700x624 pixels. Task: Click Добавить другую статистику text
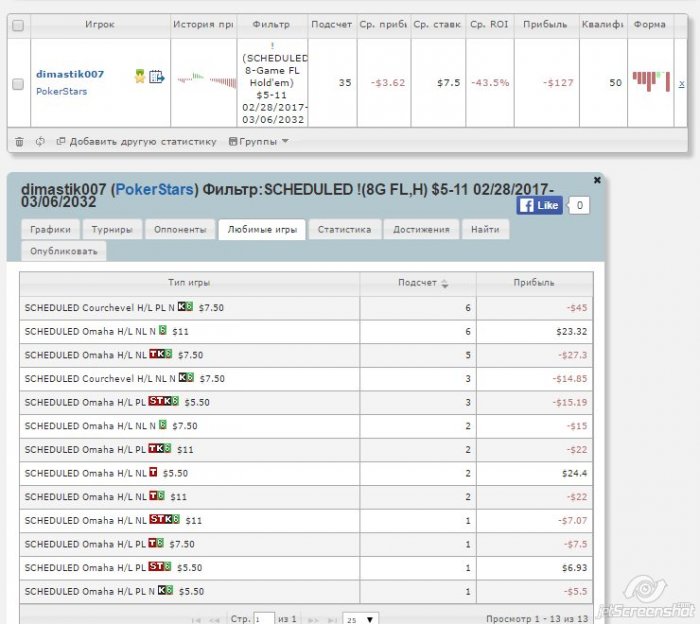coord(143,142)
